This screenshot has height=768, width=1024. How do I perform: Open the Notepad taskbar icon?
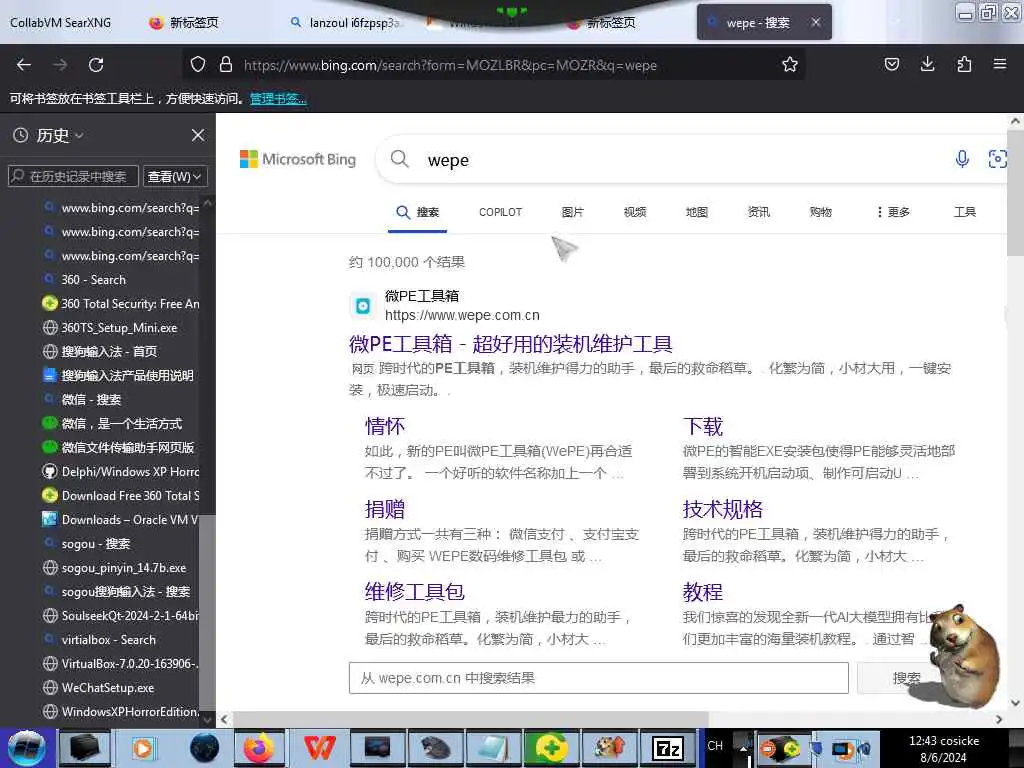(493, 748)
